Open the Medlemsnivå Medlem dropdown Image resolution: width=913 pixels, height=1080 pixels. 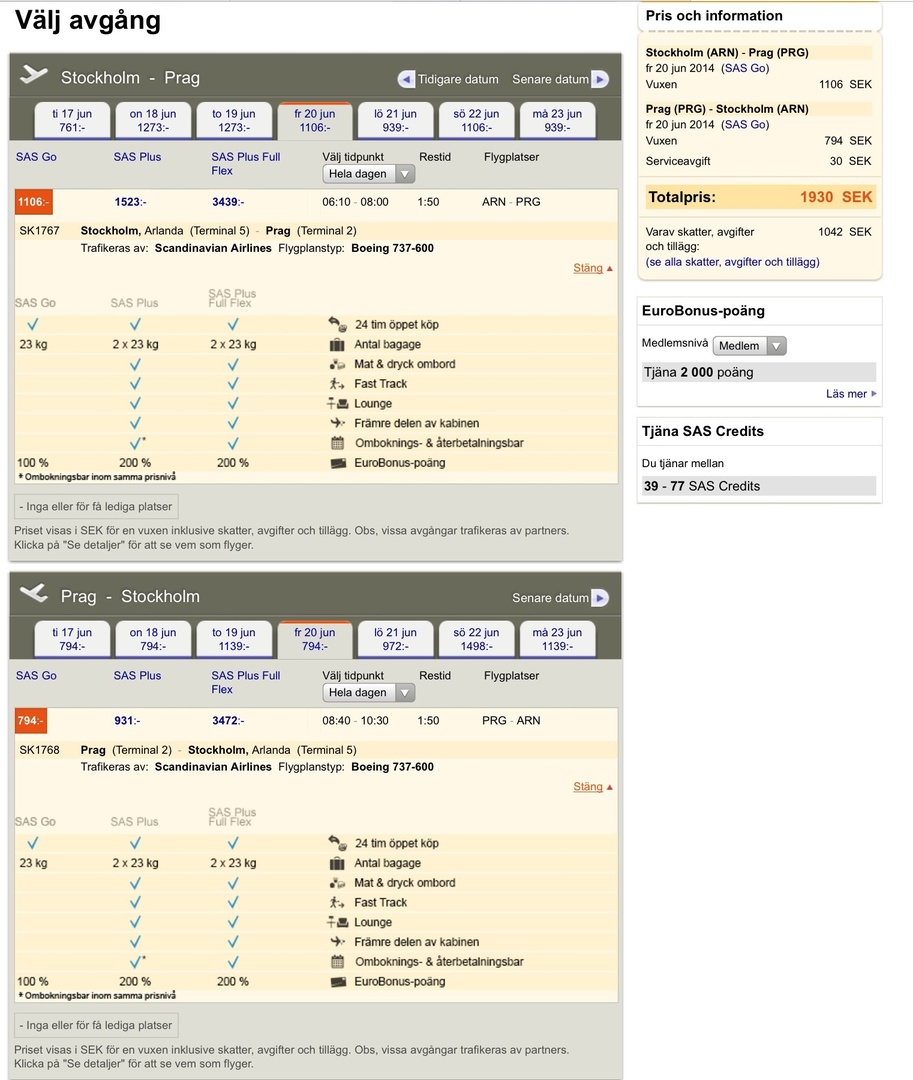pyautogui.click(x=749, y=346)
